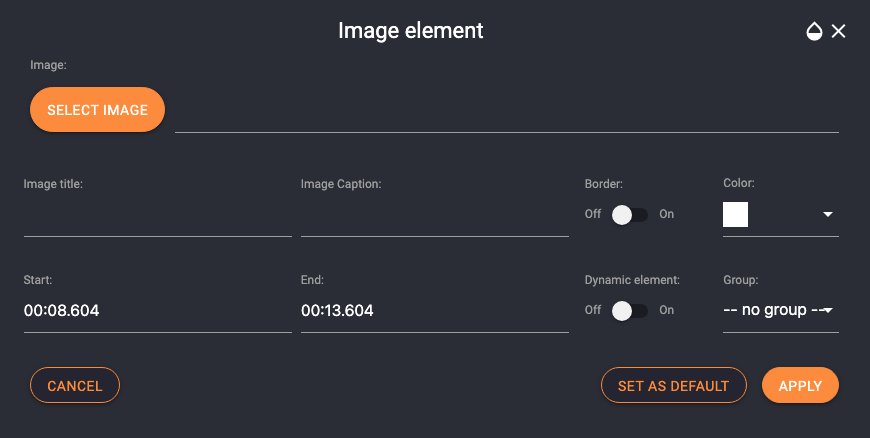Click the SELECT IMAGE button

(97, 109)
